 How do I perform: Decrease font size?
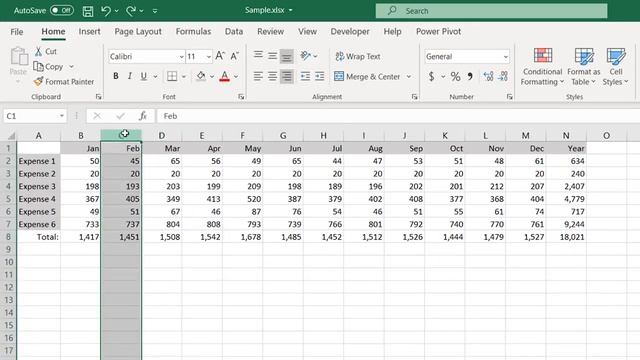point(235,56)
